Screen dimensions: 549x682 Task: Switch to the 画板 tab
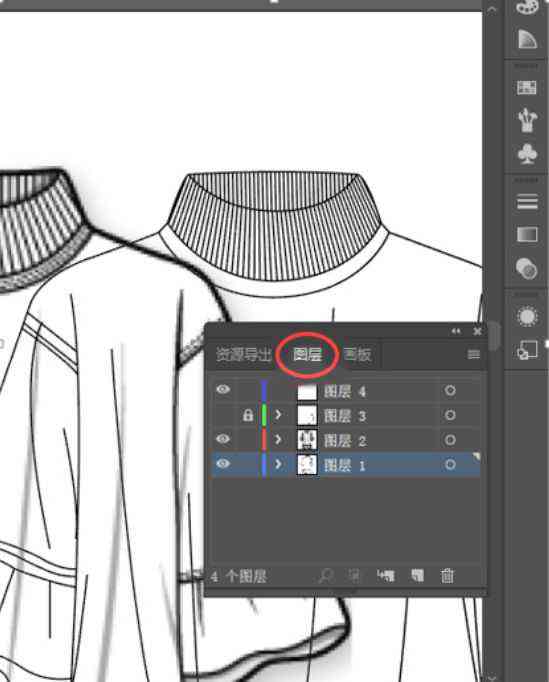[x=357, y=354]
